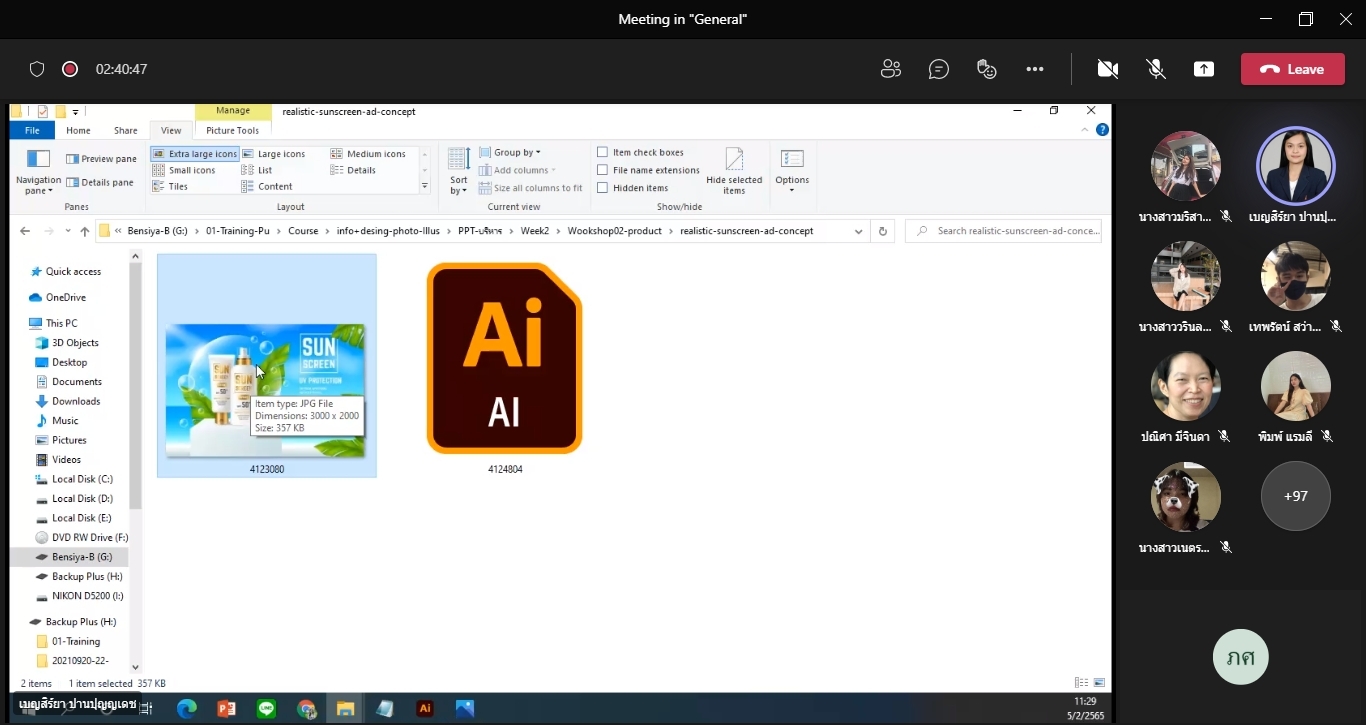Click Hide selected items button
Viewport: 1366px width, 725px height.
pyautogui.click(x=734, y=171)
